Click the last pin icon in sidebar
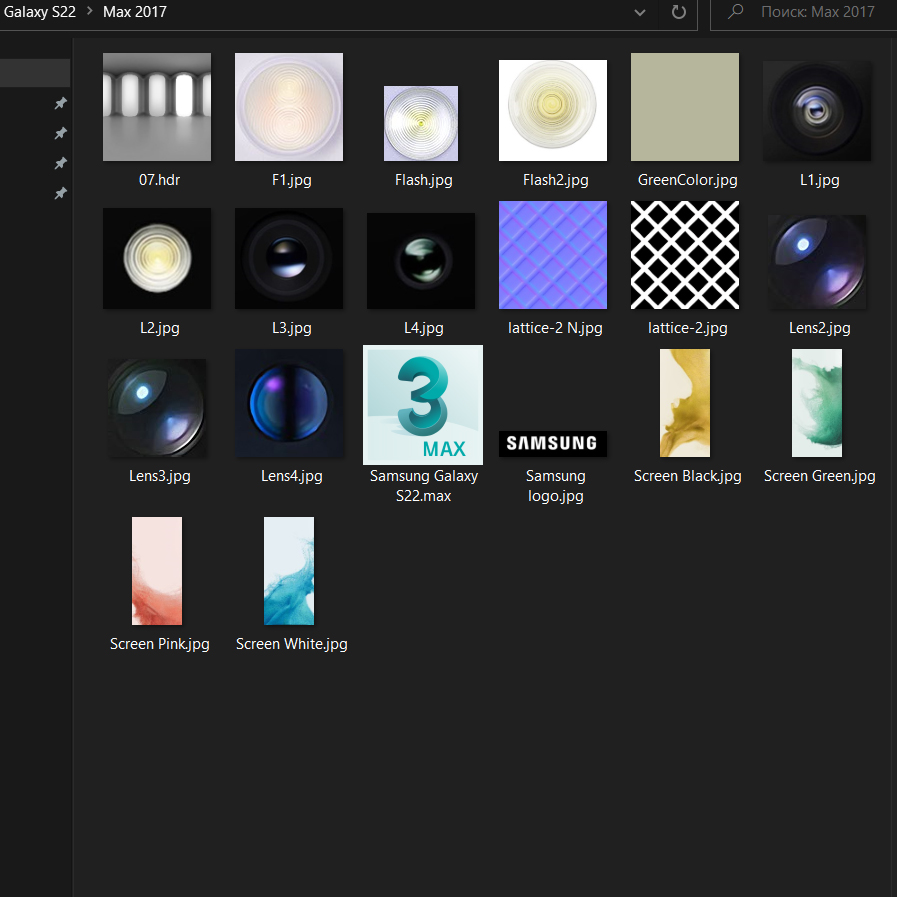897x897 pixels. coord(60,193)
